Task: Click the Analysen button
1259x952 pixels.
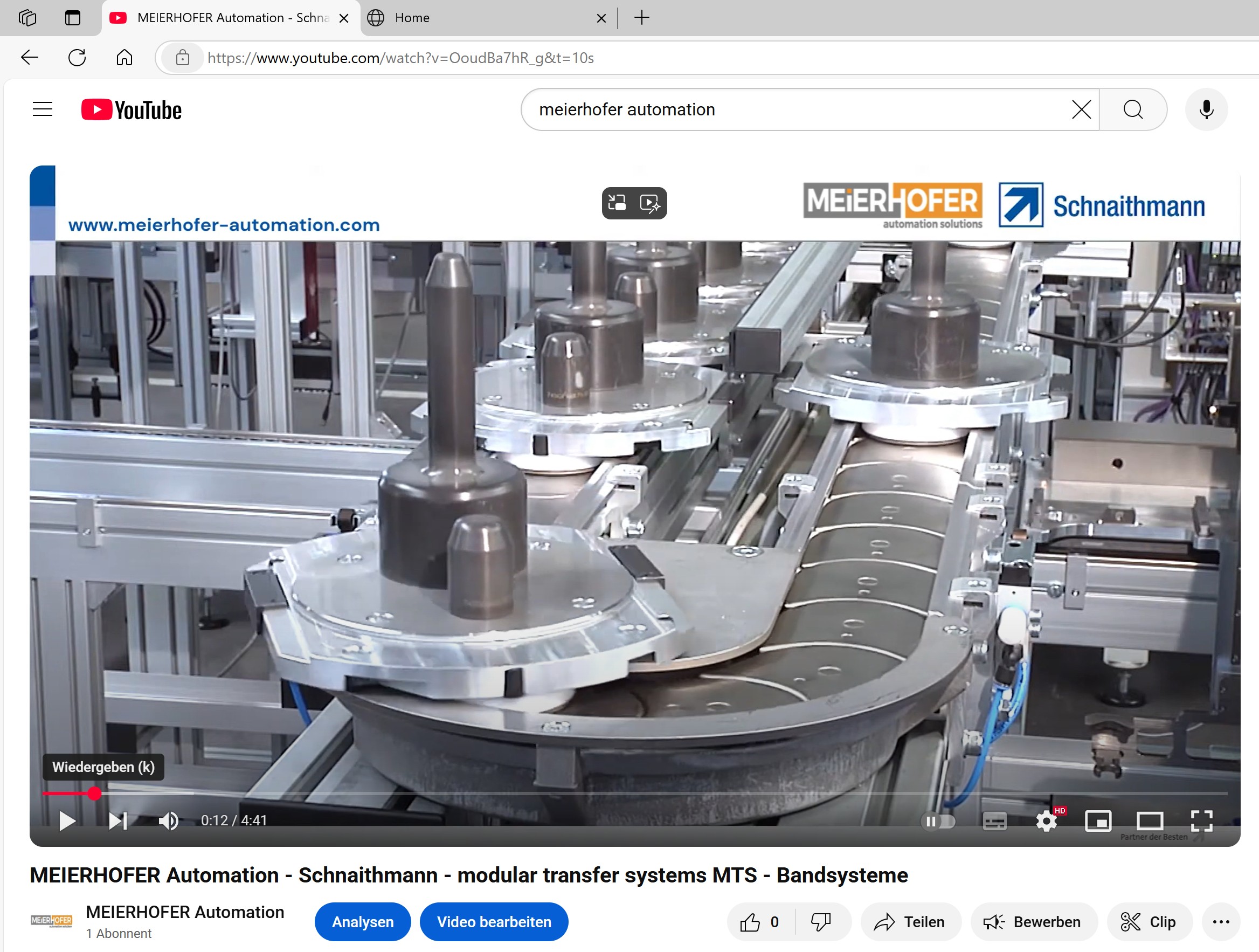Action: point(363,922)
